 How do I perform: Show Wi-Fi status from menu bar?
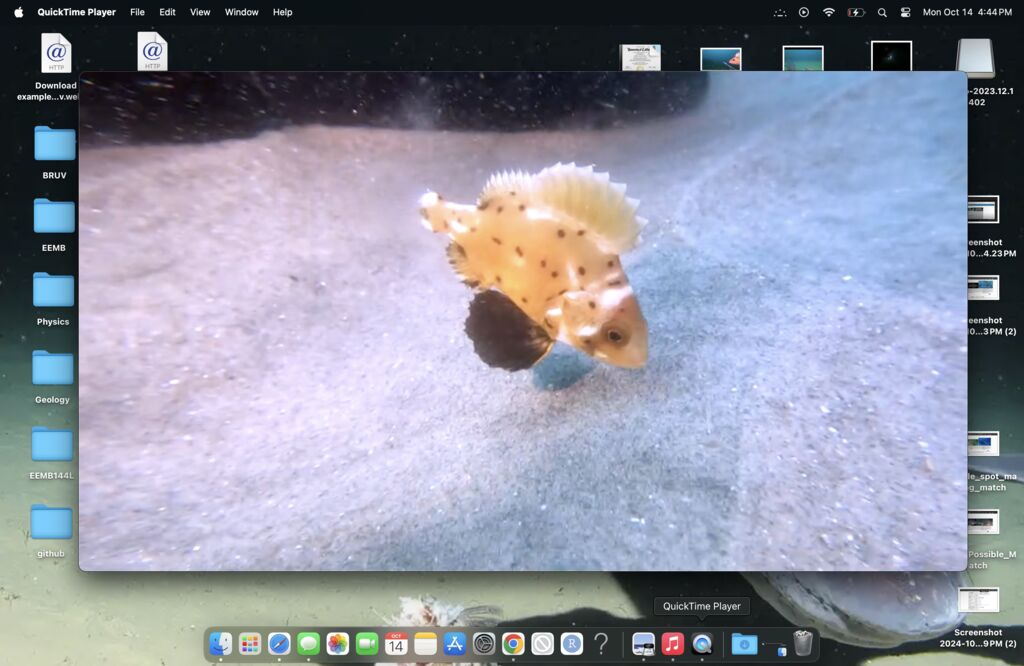[829, 12]
